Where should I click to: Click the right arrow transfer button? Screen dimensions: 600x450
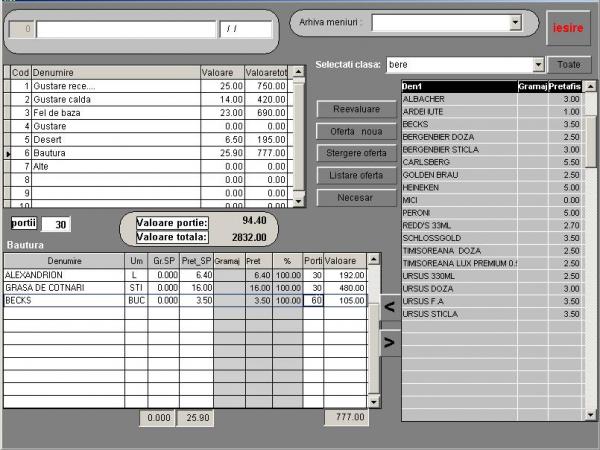coord(390,342)
